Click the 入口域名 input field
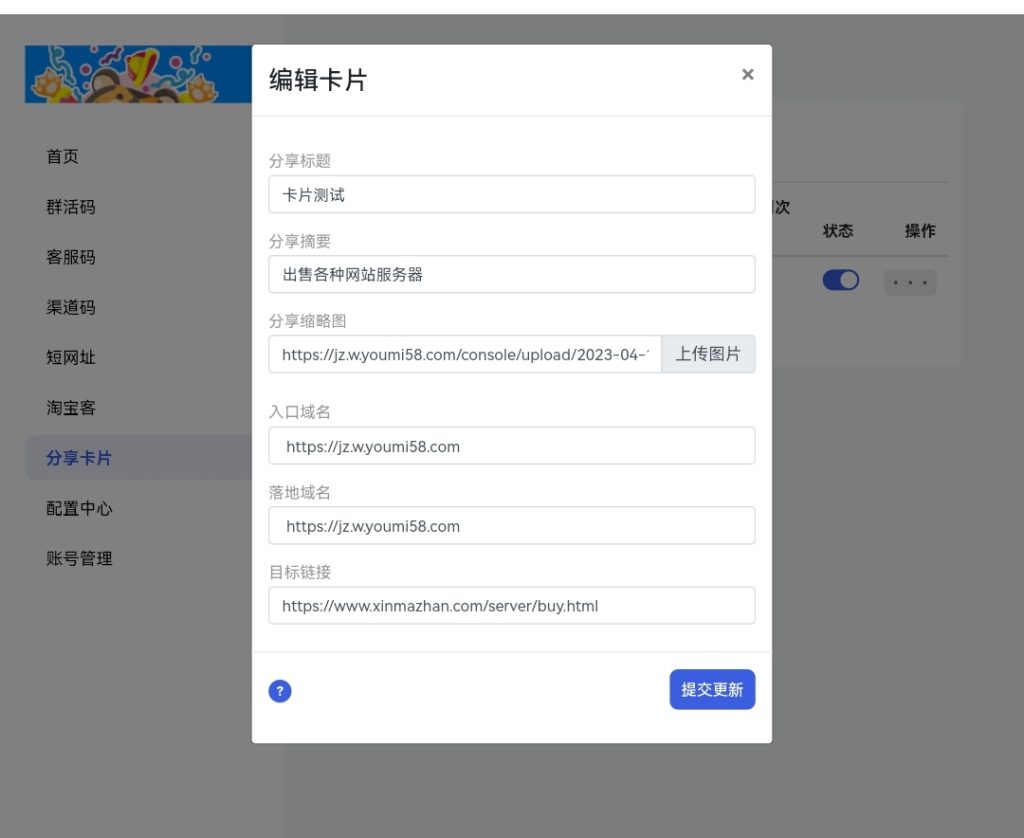This screenshot has width=1024, height=838. pyautogui.click(x=511, y=446)
